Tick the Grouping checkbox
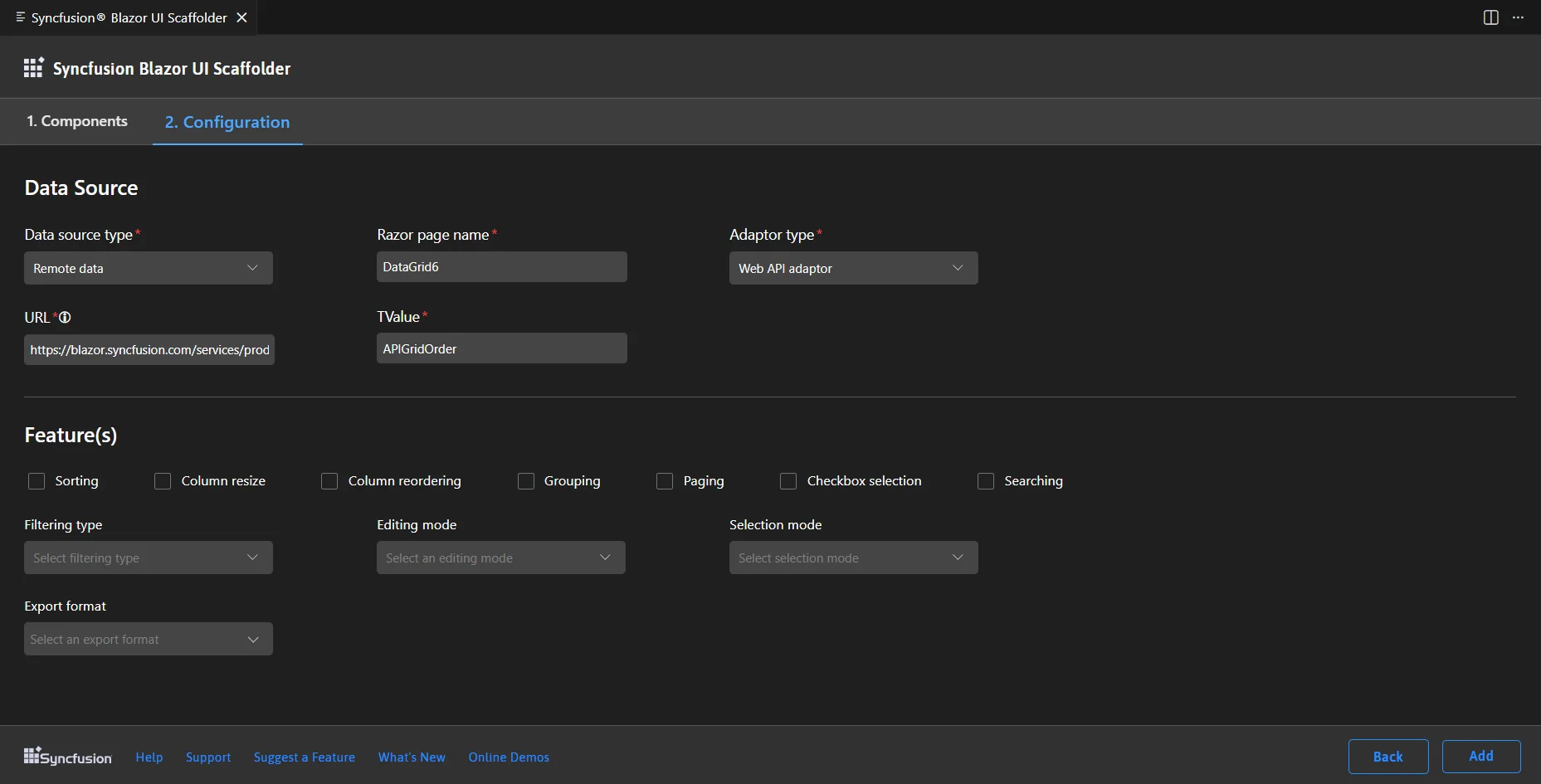Image resolution: width=1541 pixels, height=784 pixels. click(x=526, y=481)
